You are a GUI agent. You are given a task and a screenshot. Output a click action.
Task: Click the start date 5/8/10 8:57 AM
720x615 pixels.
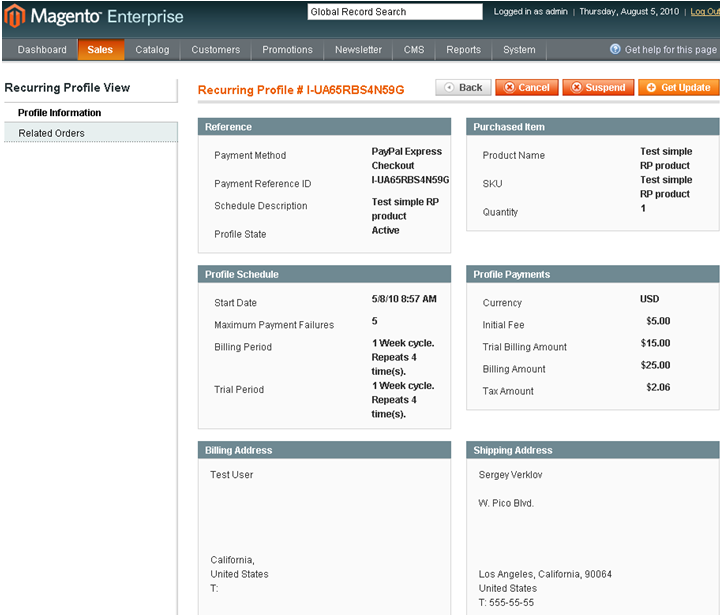(x=404, y=299)
